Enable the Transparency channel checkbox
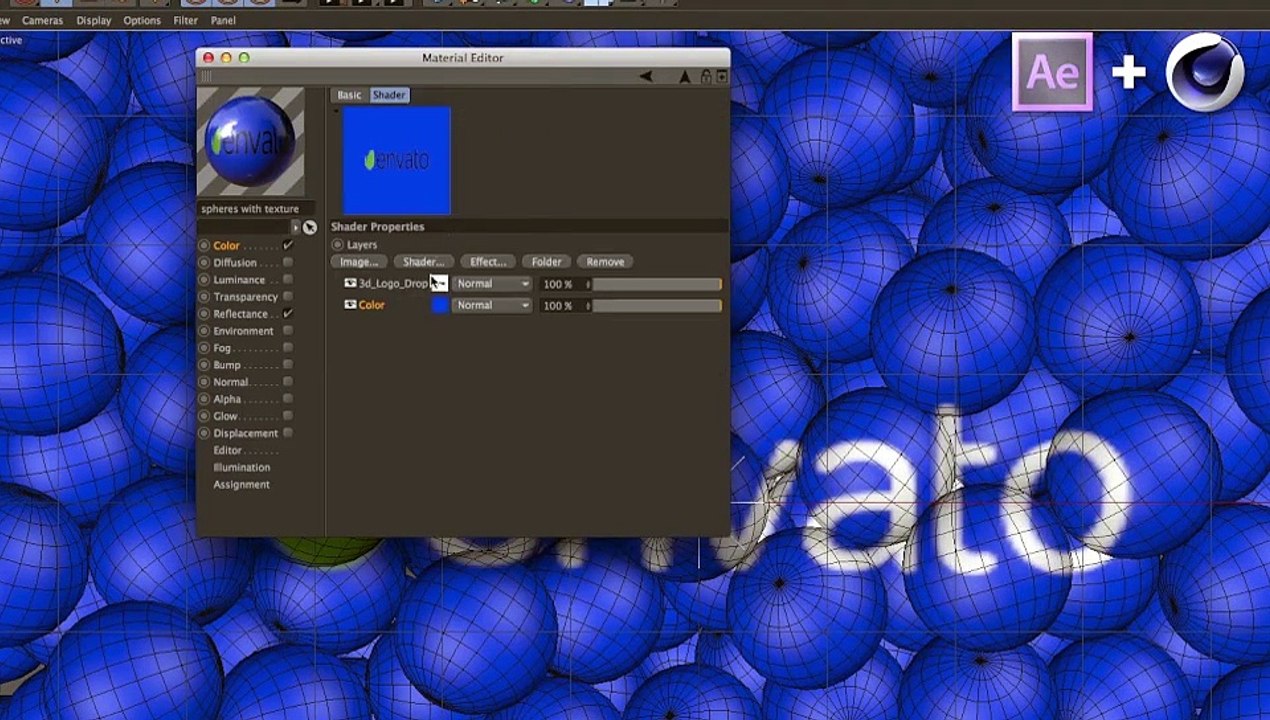1270x720 pixels. (288, 297)
